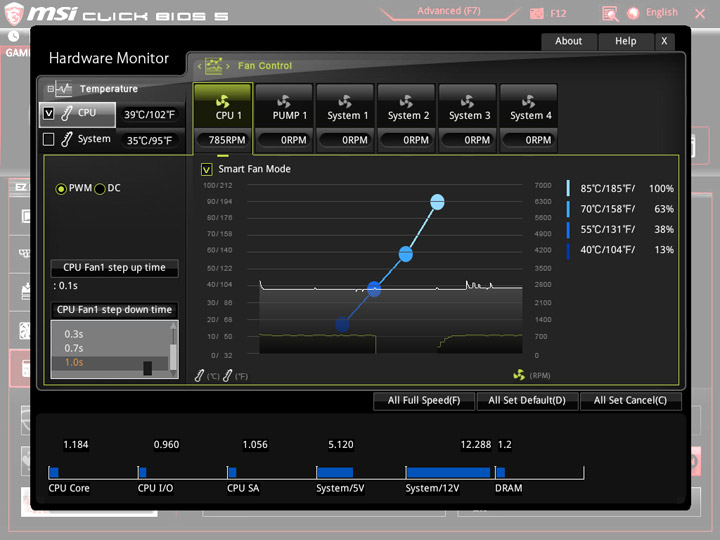The image size is (720, 540).
Task: Click the CPU 1 fan icon
Action: tap(223, 101)
